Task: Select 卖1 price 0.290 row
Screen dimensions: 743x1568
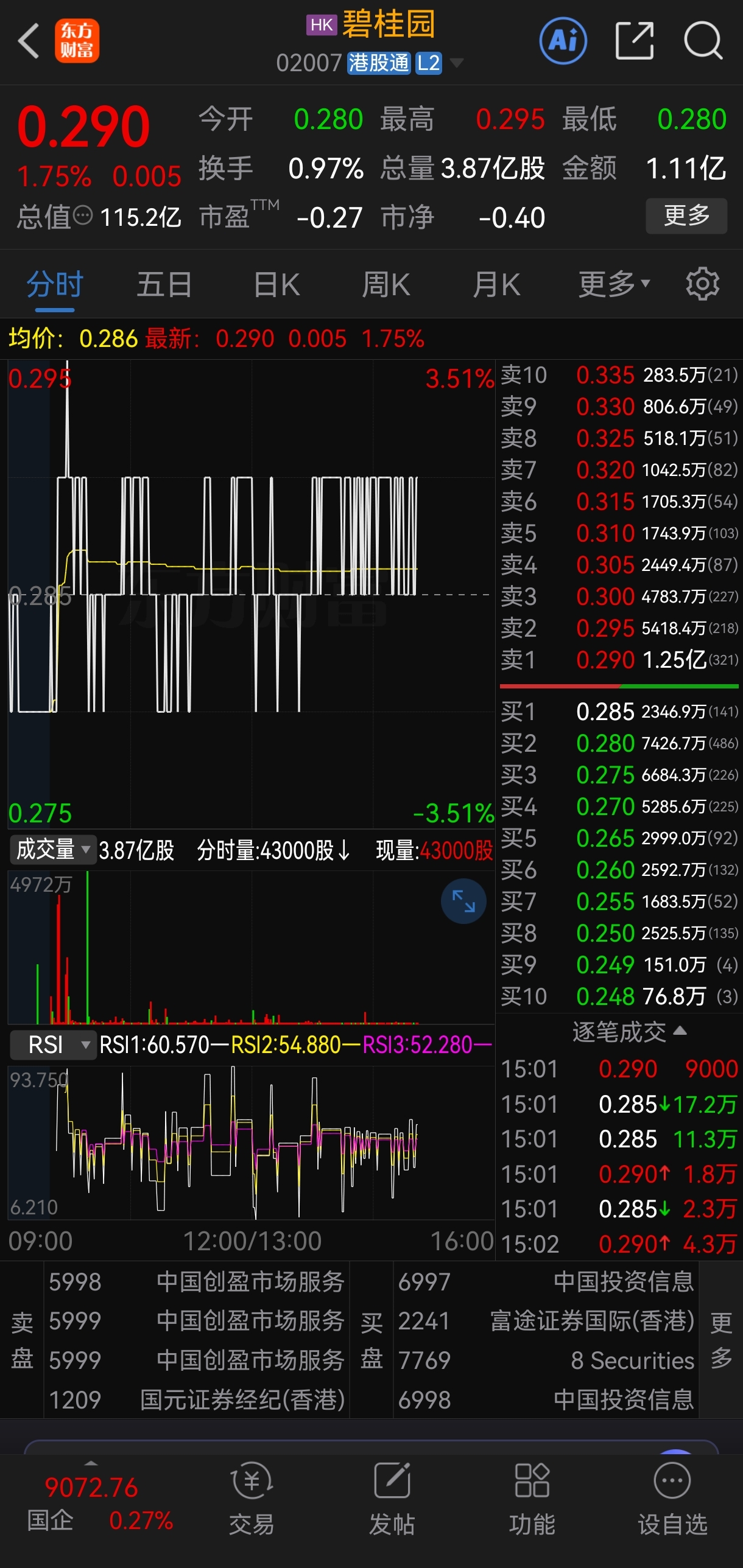Action: (x=619, y=659)
